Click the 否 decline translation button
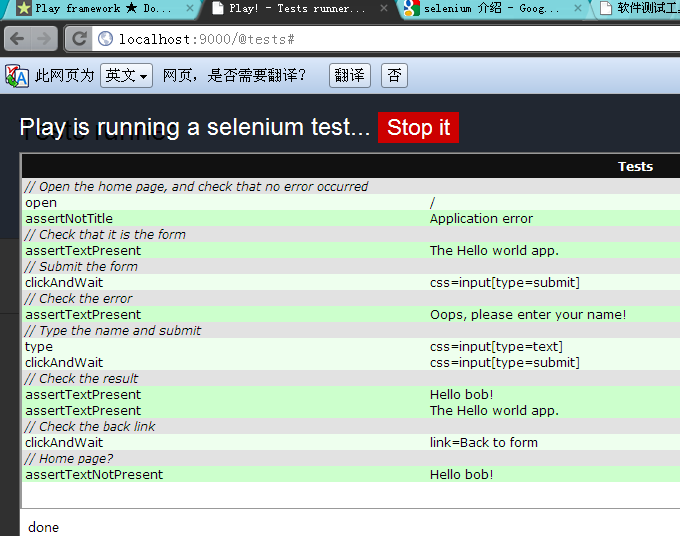 394,75
